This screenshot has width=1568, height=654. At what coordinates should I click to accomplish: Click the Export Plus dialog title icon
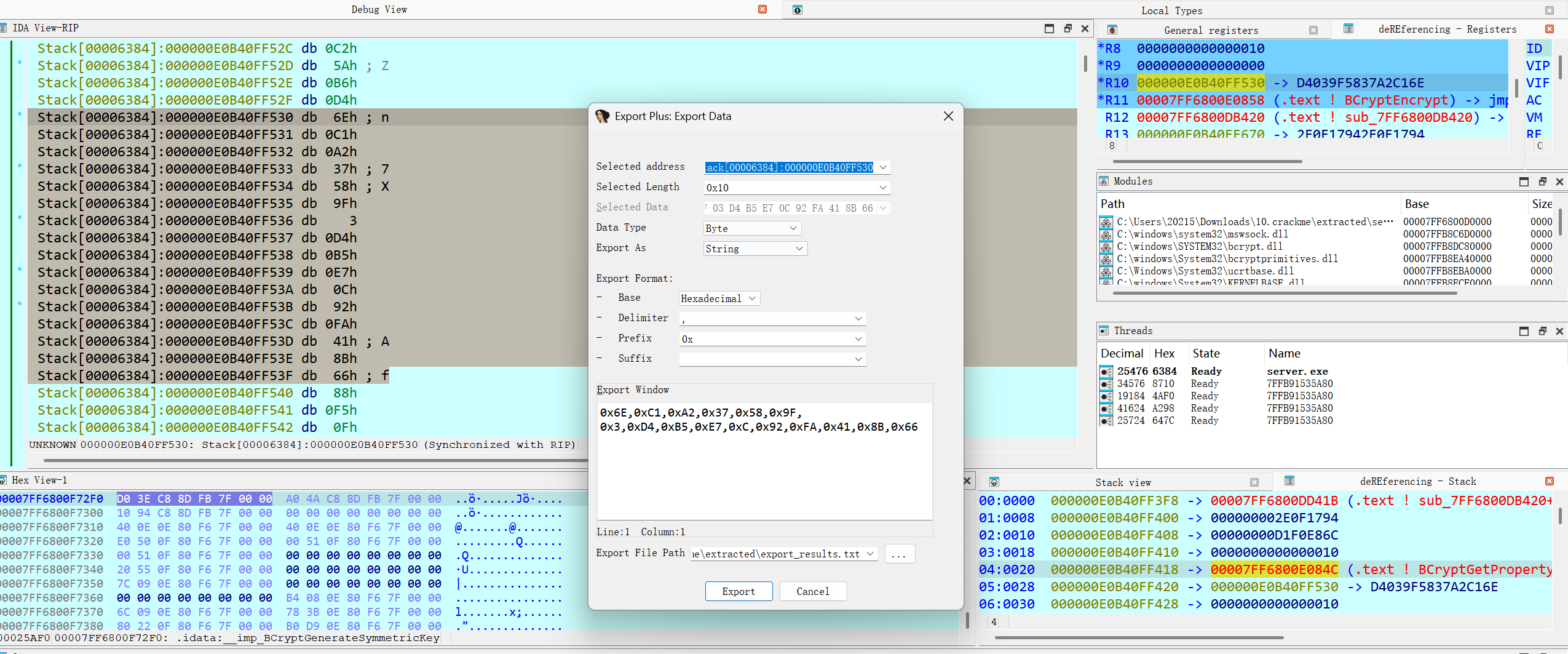pyautogui.click(x=602, y=116)
